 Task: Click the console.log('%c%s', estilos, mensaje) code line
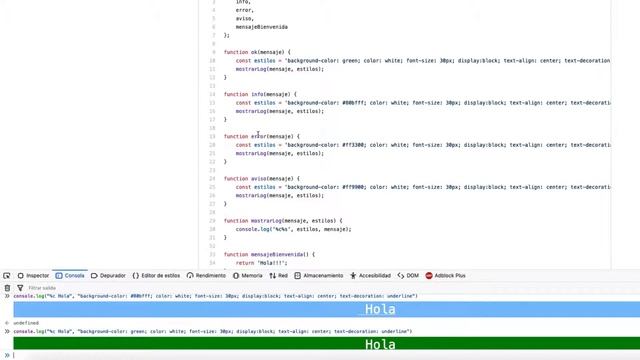point(293,229)
